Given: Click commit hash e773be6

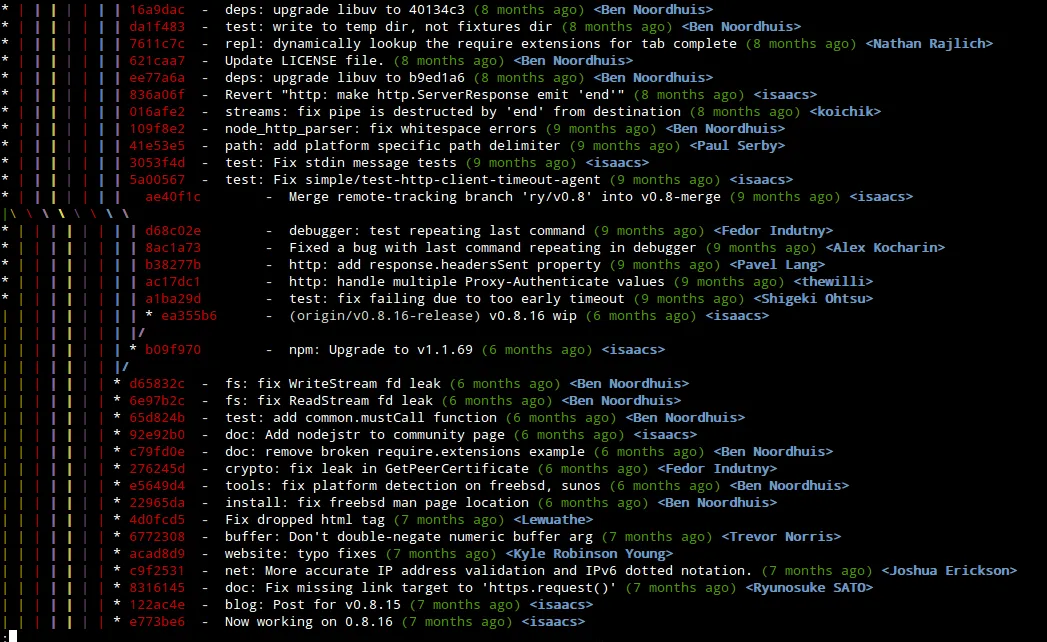Looking at the screenshot, I should tap(157, 622).
